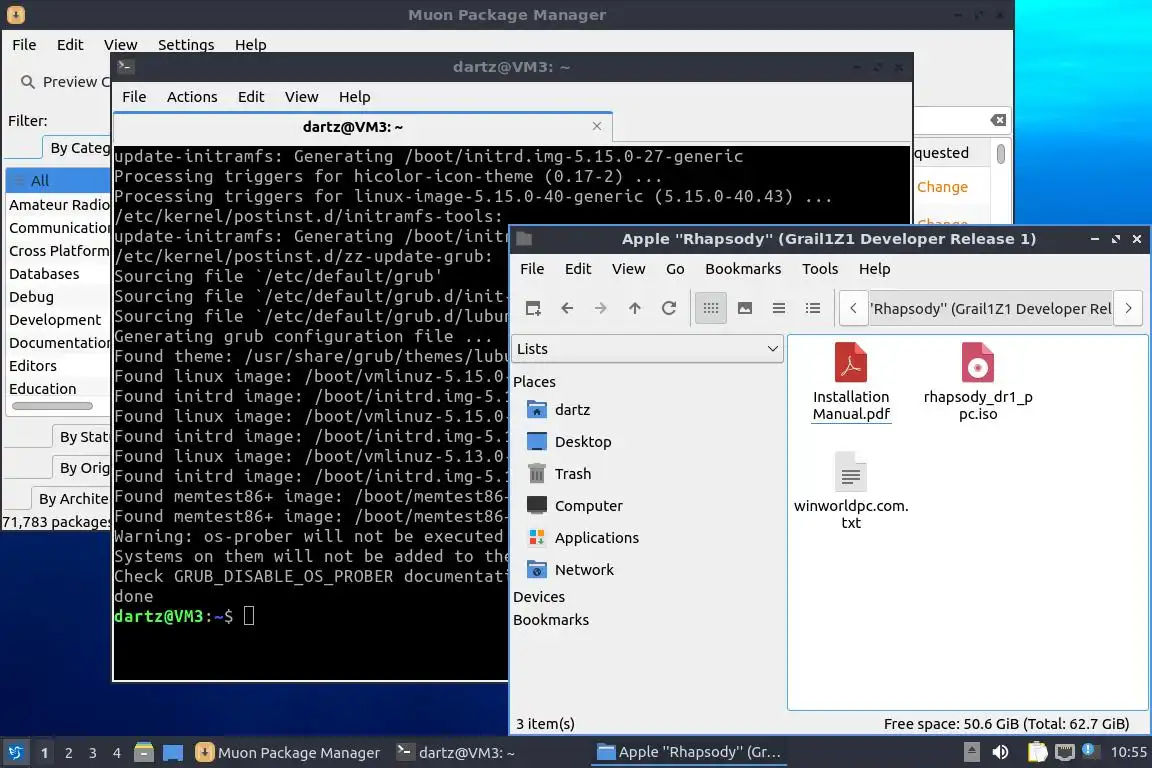The image size is (1152, 768).
Task: Select All category in Muon filter
Action: pos(58,181)
